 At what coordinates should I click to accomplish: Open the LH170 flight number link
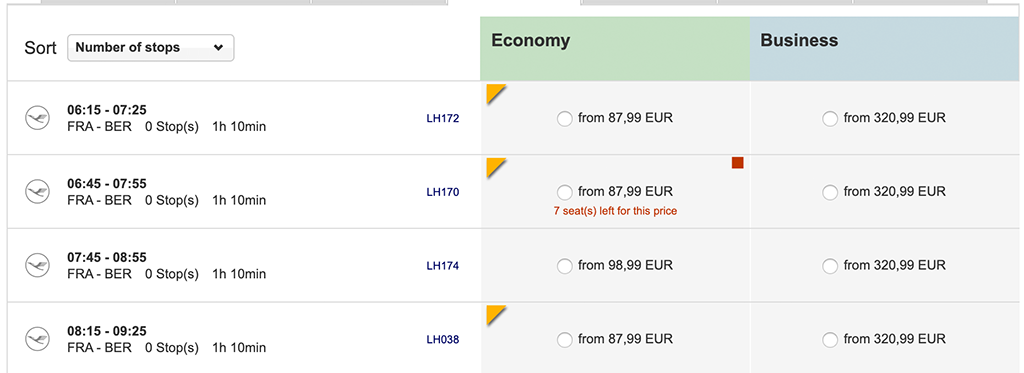click(443, 193)
